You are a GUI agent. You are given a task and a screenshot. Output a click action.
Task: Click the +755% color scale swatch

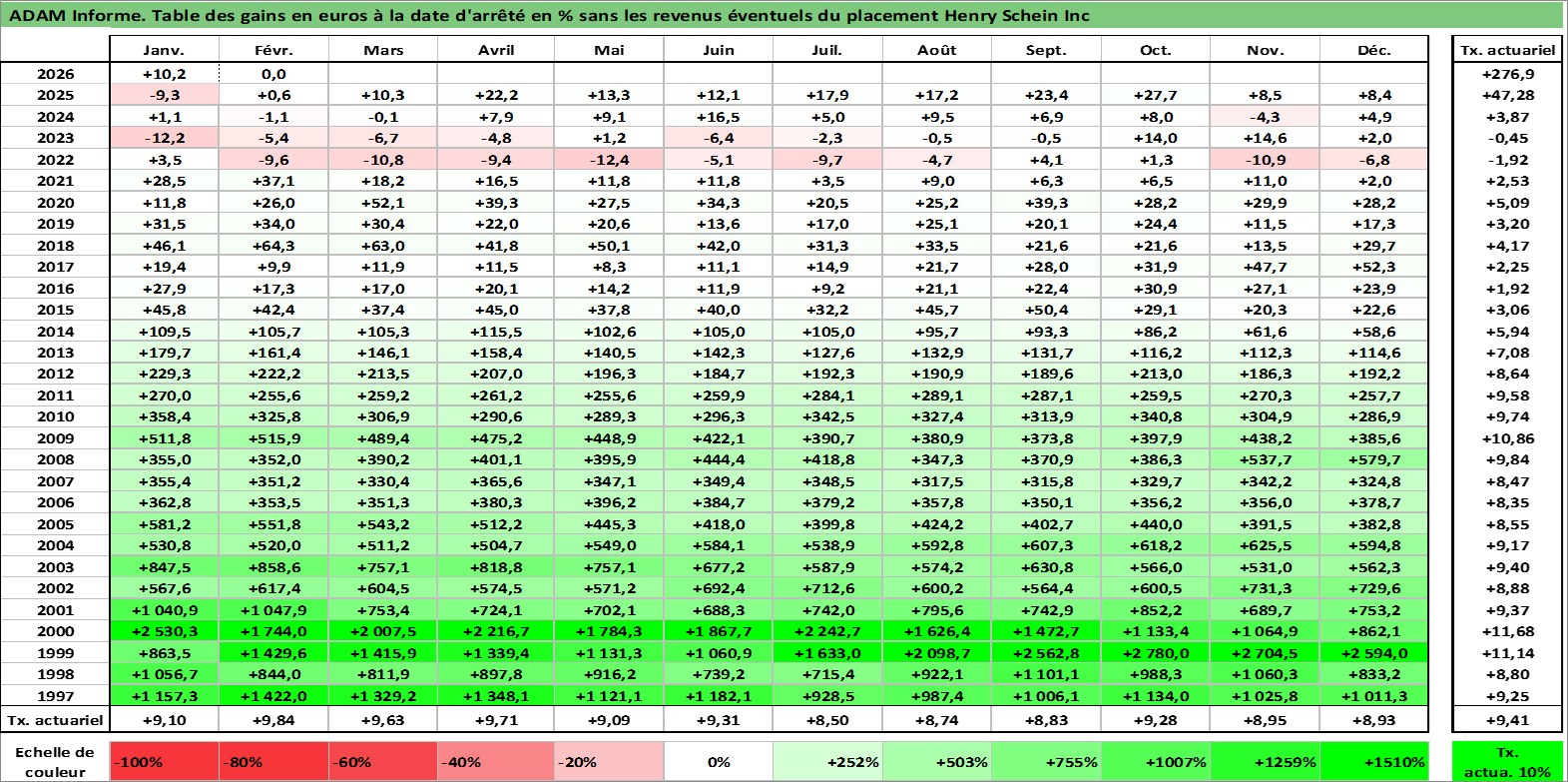[1046, 761]
